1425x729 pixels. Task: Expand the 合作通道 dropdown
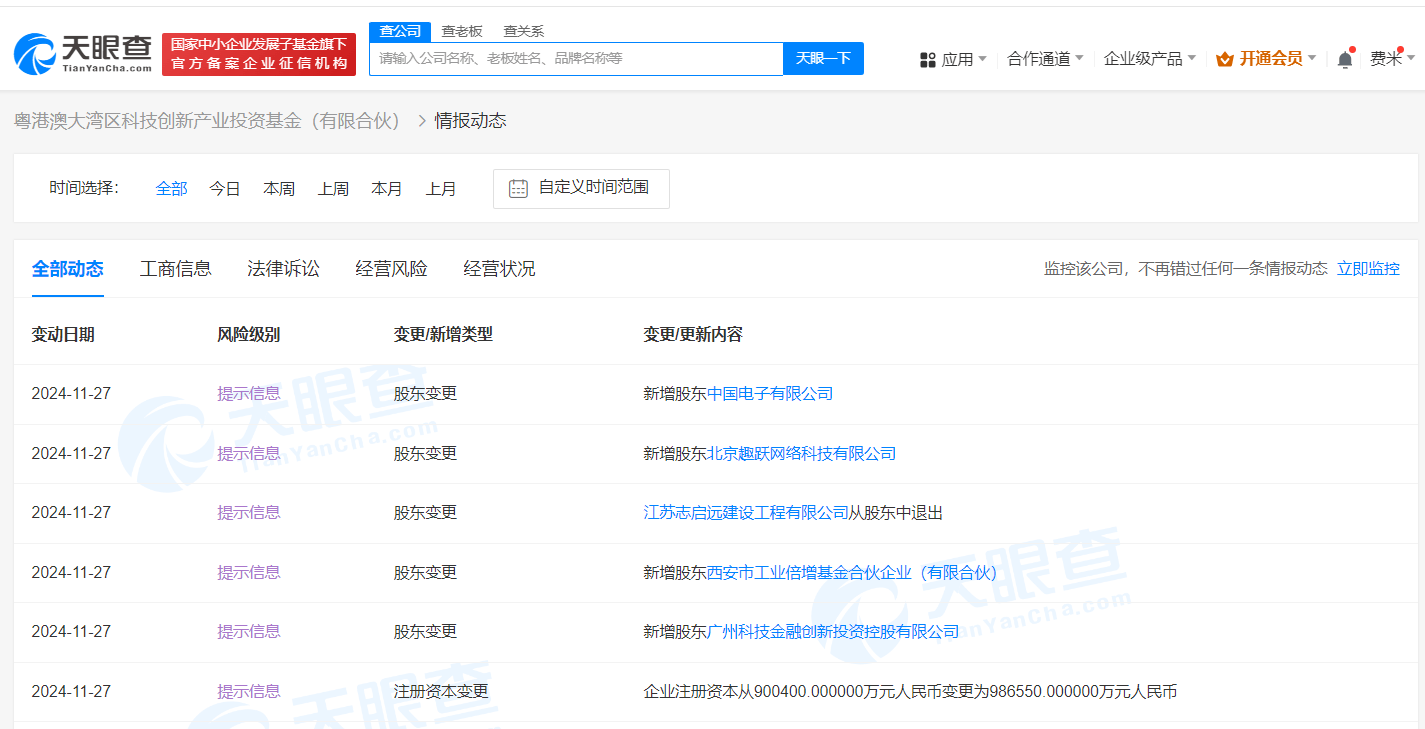click(x=1044, y=59)
